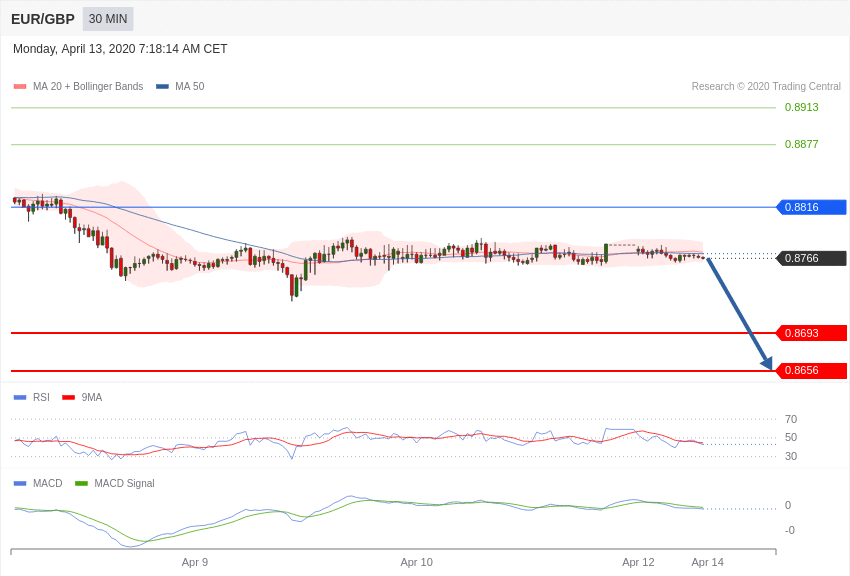Click the 9MA legend label
Viewport: 850px width, 576px height.
[x=92, y=397]
